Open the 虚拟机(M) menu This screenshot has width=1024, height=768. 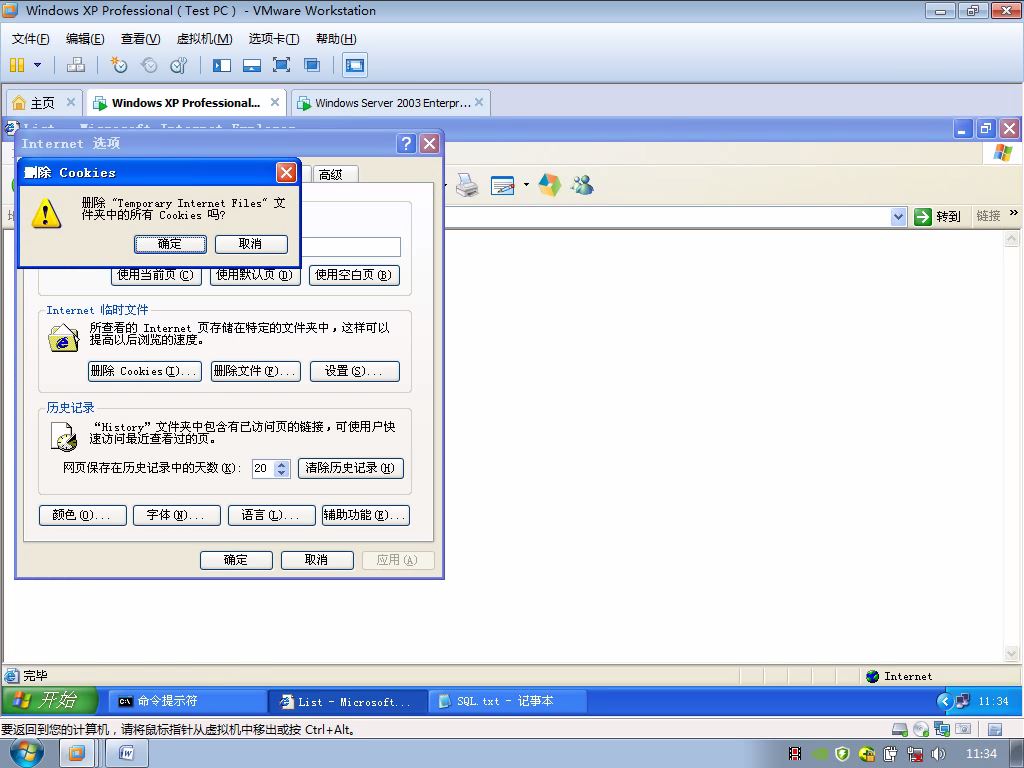pos(204,39)
